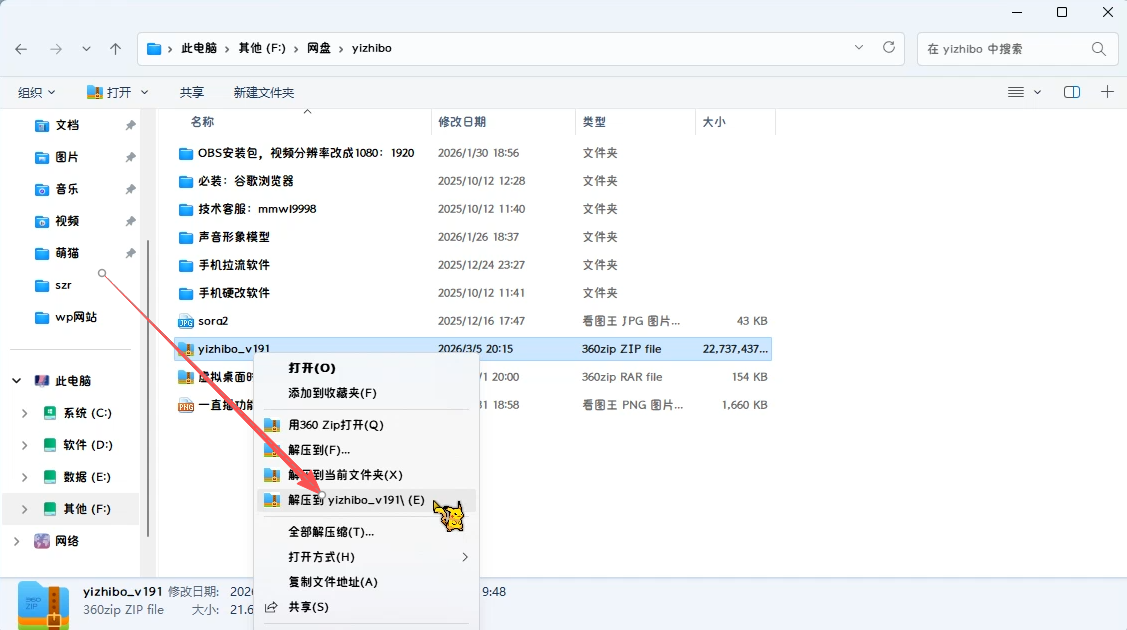Create a folder via 新建文件夹 button
The width and height of the screenshot is (1127, 630).
click(x=264, y=91)
